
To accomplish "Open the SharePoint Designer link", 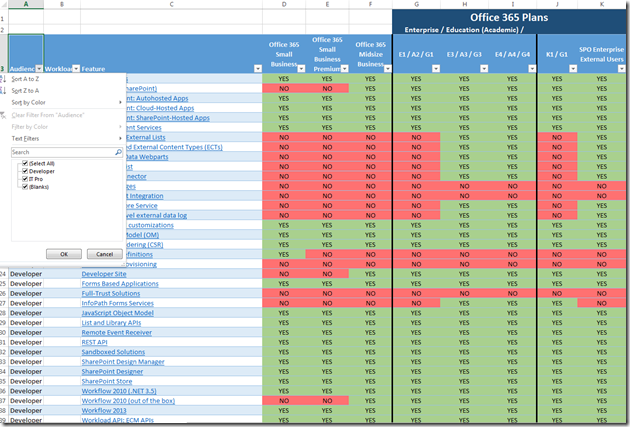I will [113, 371].
